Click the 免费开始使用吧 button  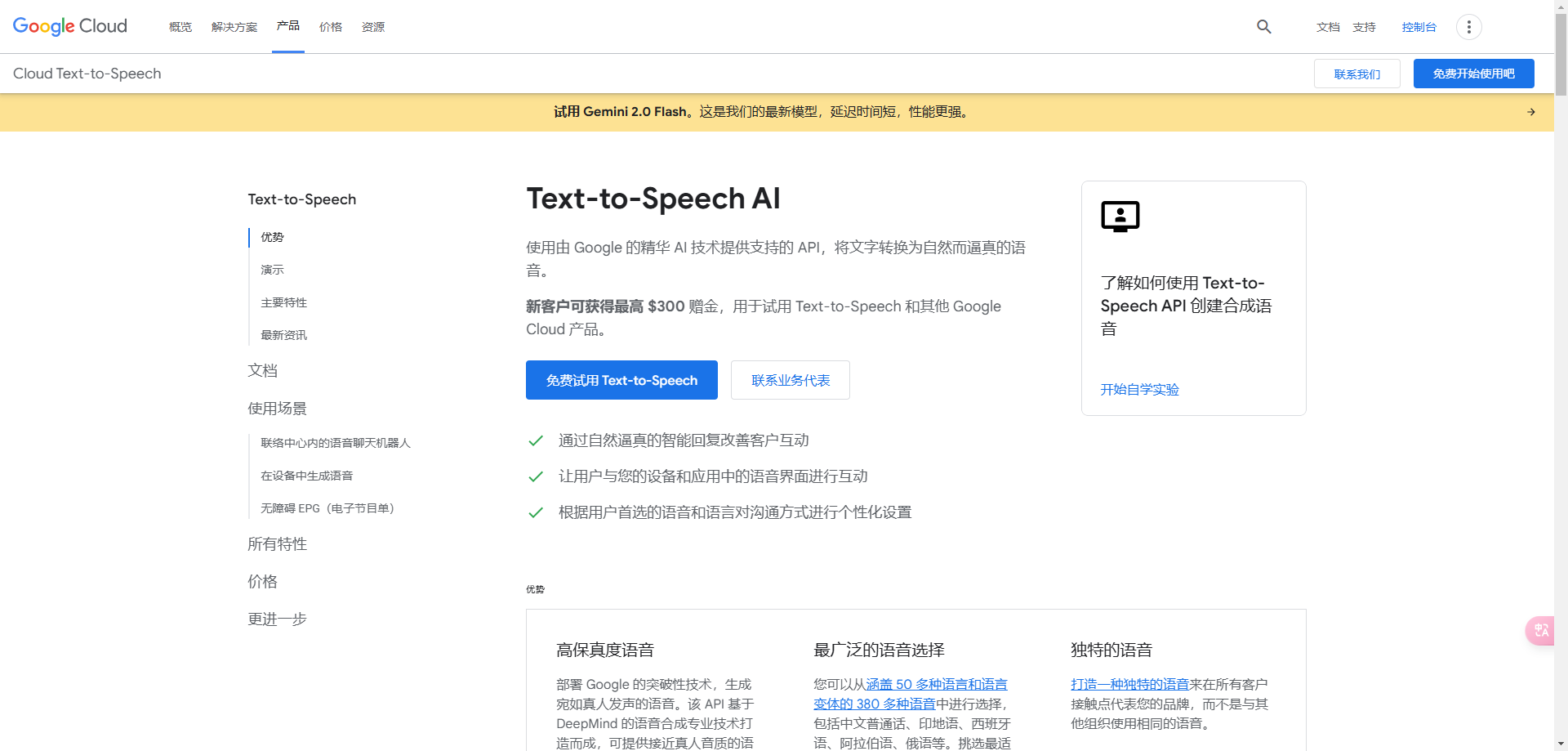tap(1474, 74)
